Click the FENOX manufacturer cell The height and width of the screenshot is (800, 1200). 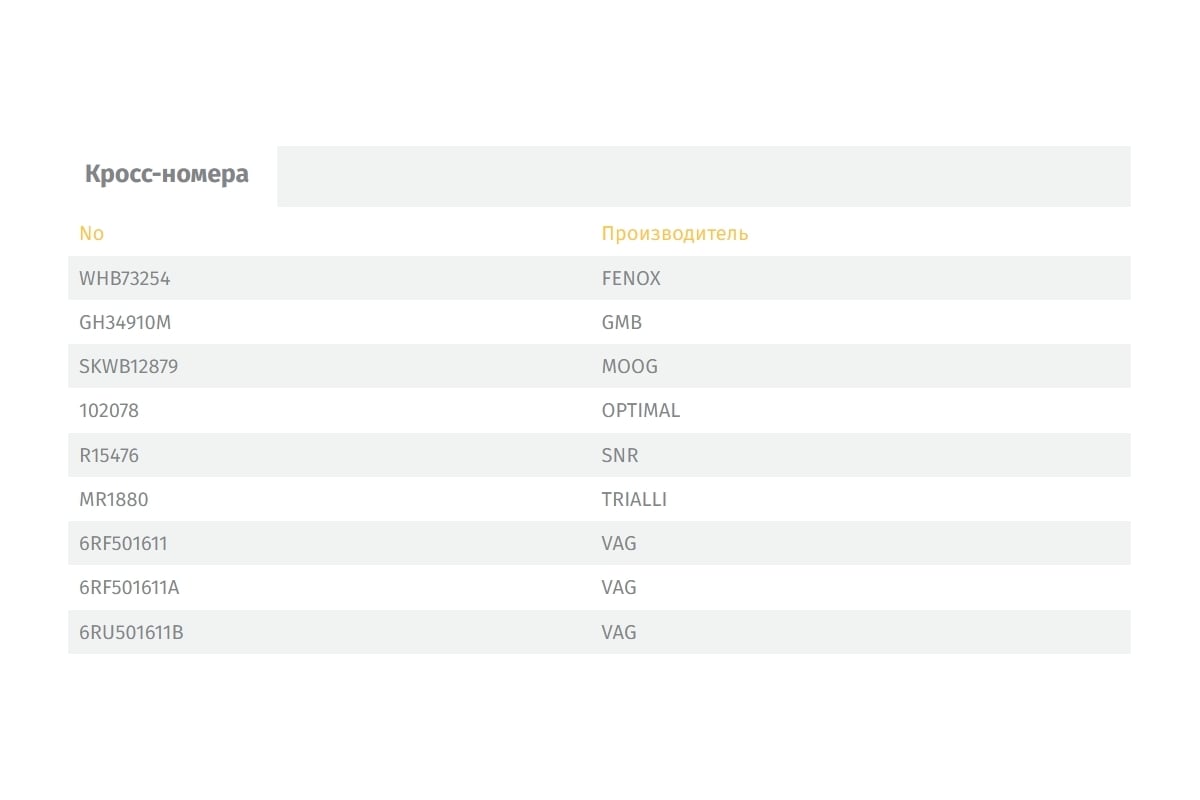631,279
